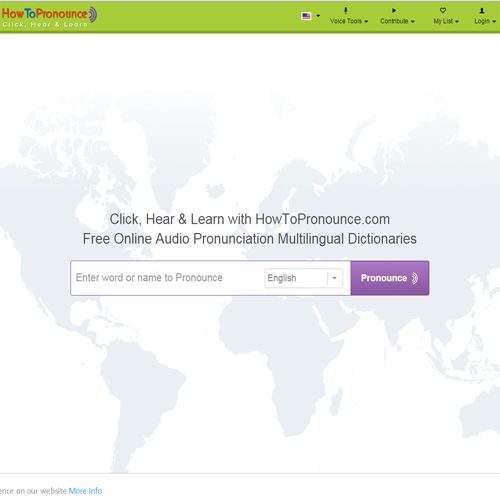Follow the More info link
The image size is (500, 500).
(85, 491)
